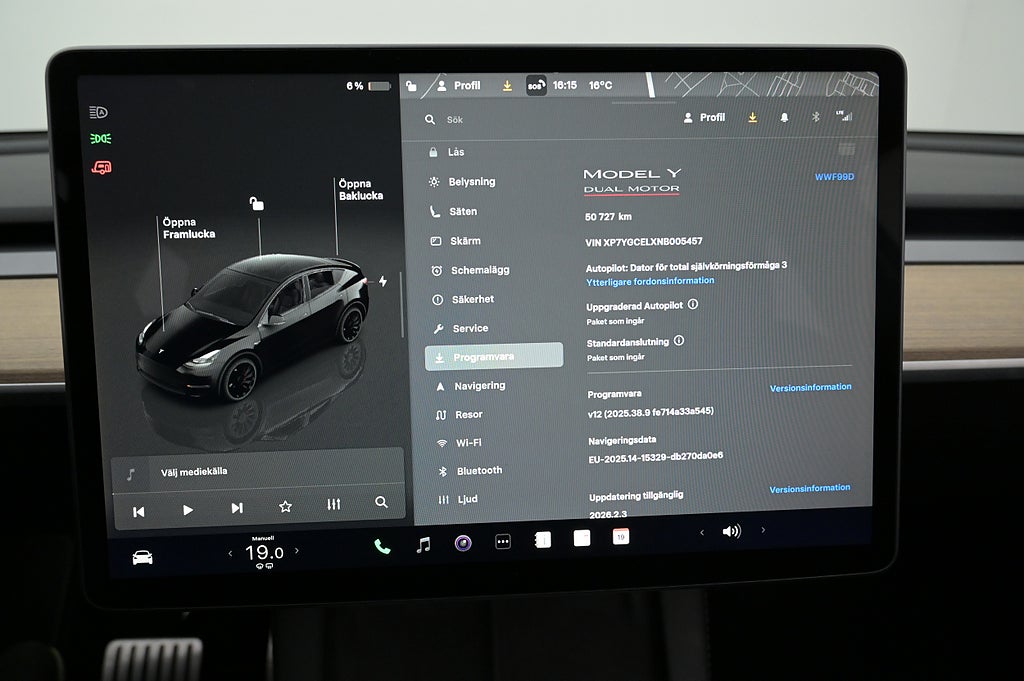Open Ytterligare fordonsinformation link
The width and height of the screenshot is (1024, 681).
650,281
